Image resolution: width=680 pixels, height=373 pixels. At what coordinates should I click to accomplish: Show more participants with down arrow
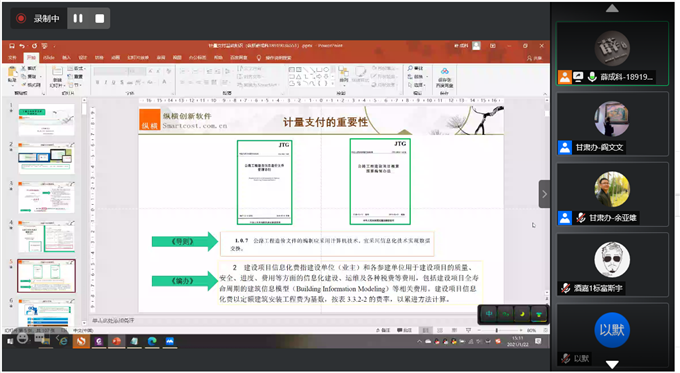[612, 365]
